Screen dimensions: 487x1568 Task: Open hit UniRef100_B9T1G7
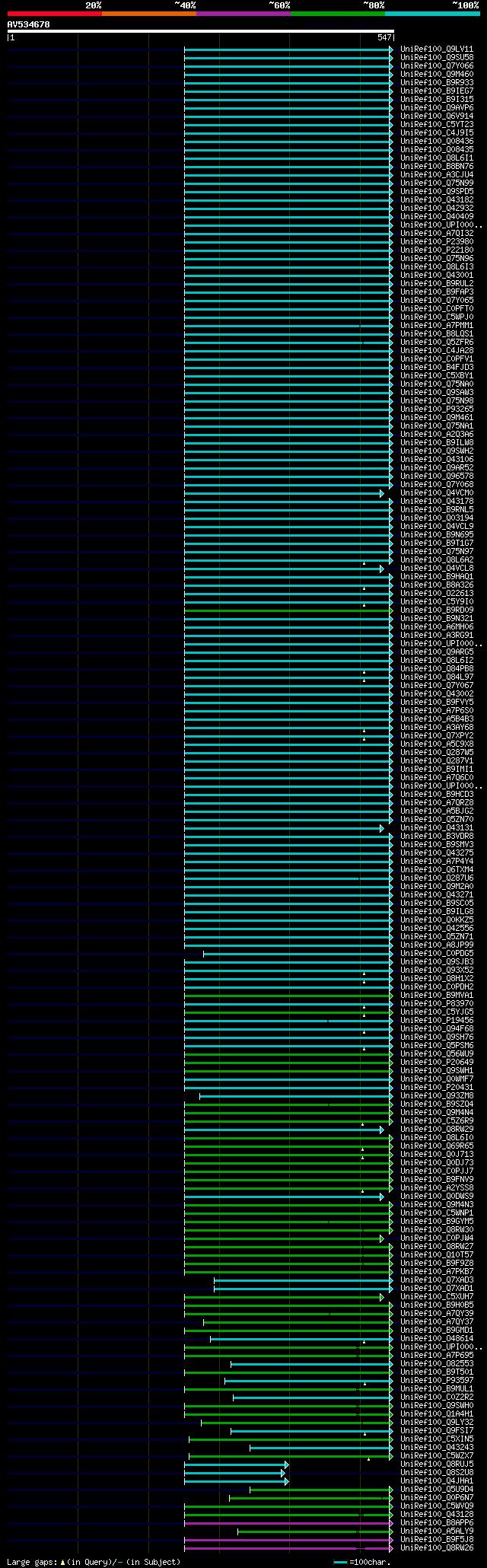[437, 543]
